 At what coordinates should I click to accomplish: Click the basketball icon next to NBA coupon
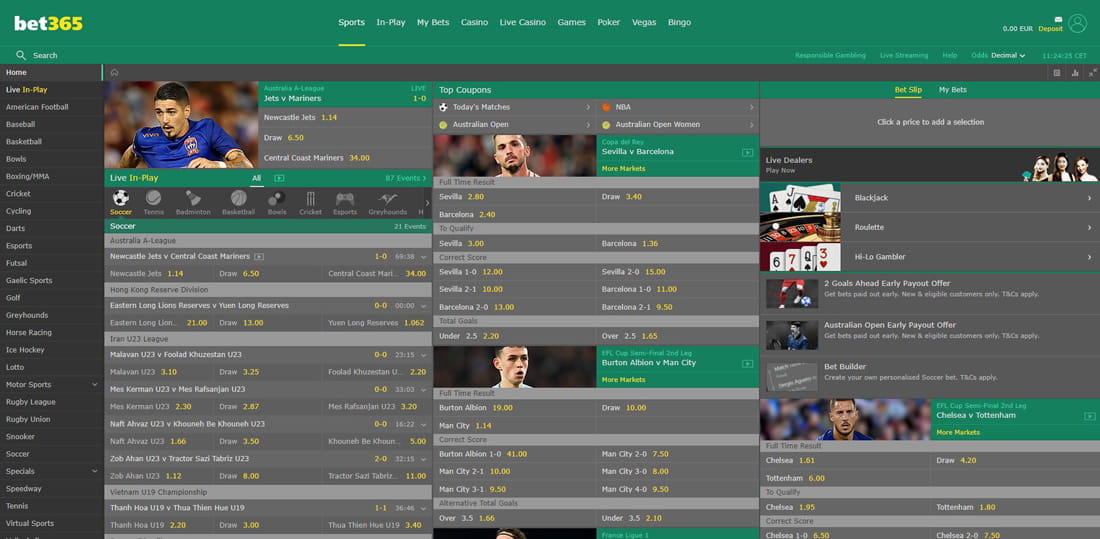(x=606, y=107)
